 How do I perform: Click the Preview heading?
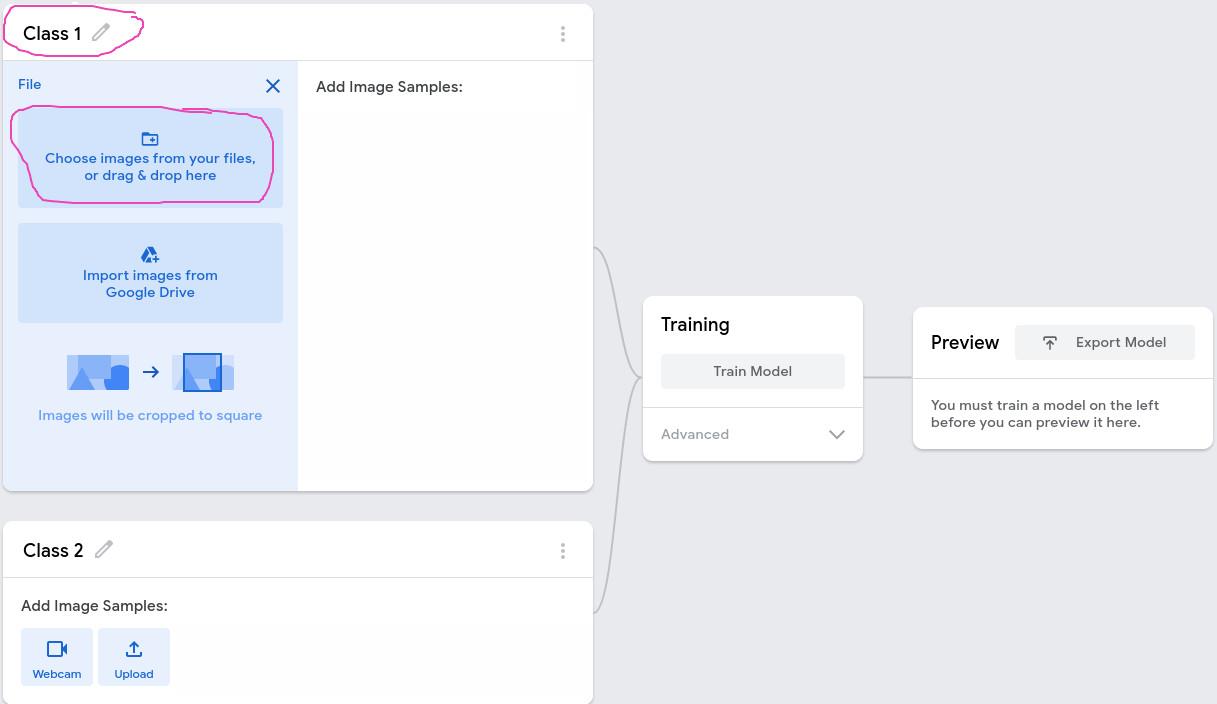[x=964, y=342]
